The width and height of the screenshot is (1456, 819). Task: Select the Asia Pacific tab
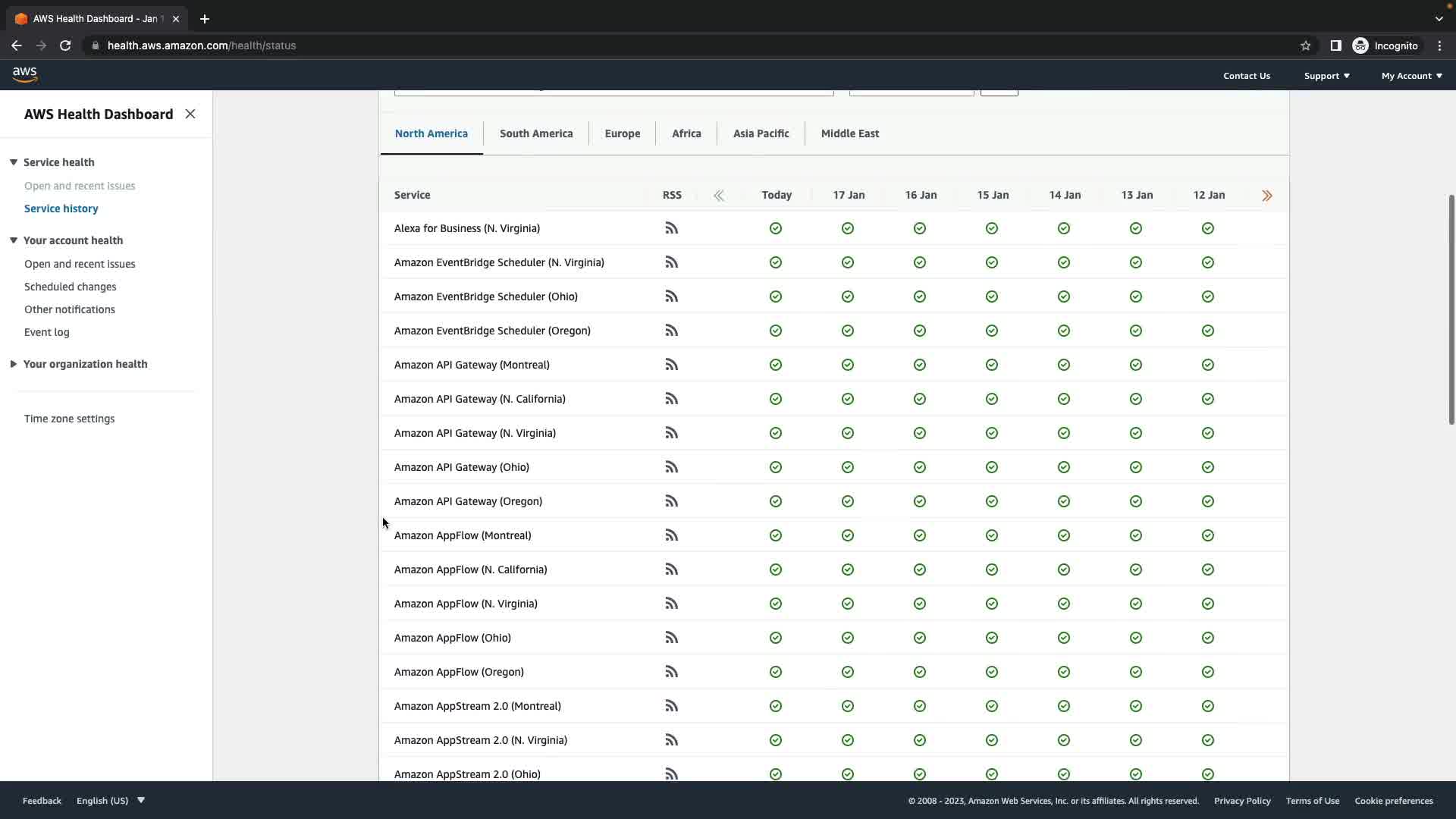tap(761, 133)
